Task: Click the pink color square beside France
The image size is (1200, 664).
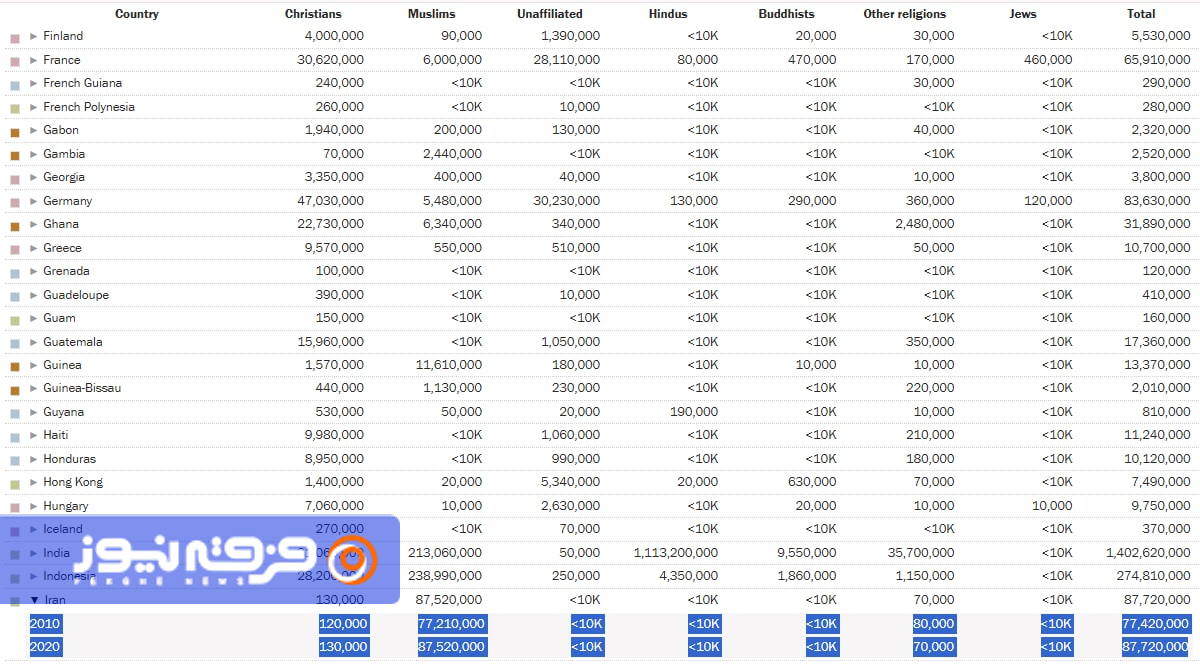Action: coord(15,61)
